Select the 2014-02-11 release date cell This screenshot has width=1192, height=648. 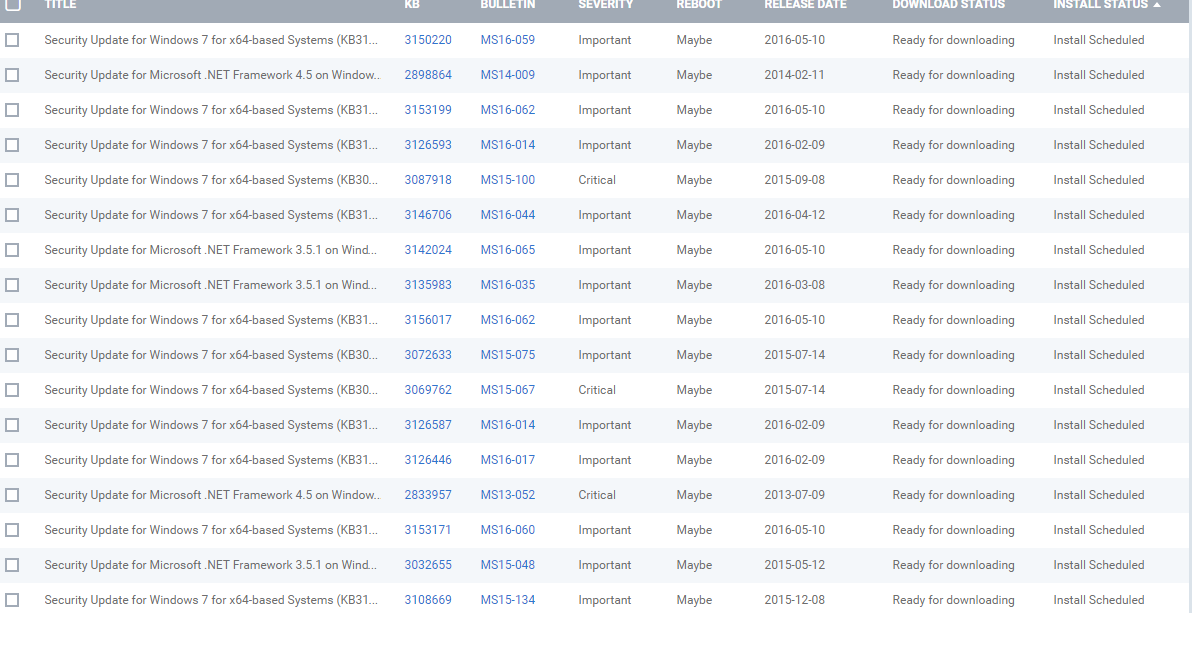[x=794, y=75]
